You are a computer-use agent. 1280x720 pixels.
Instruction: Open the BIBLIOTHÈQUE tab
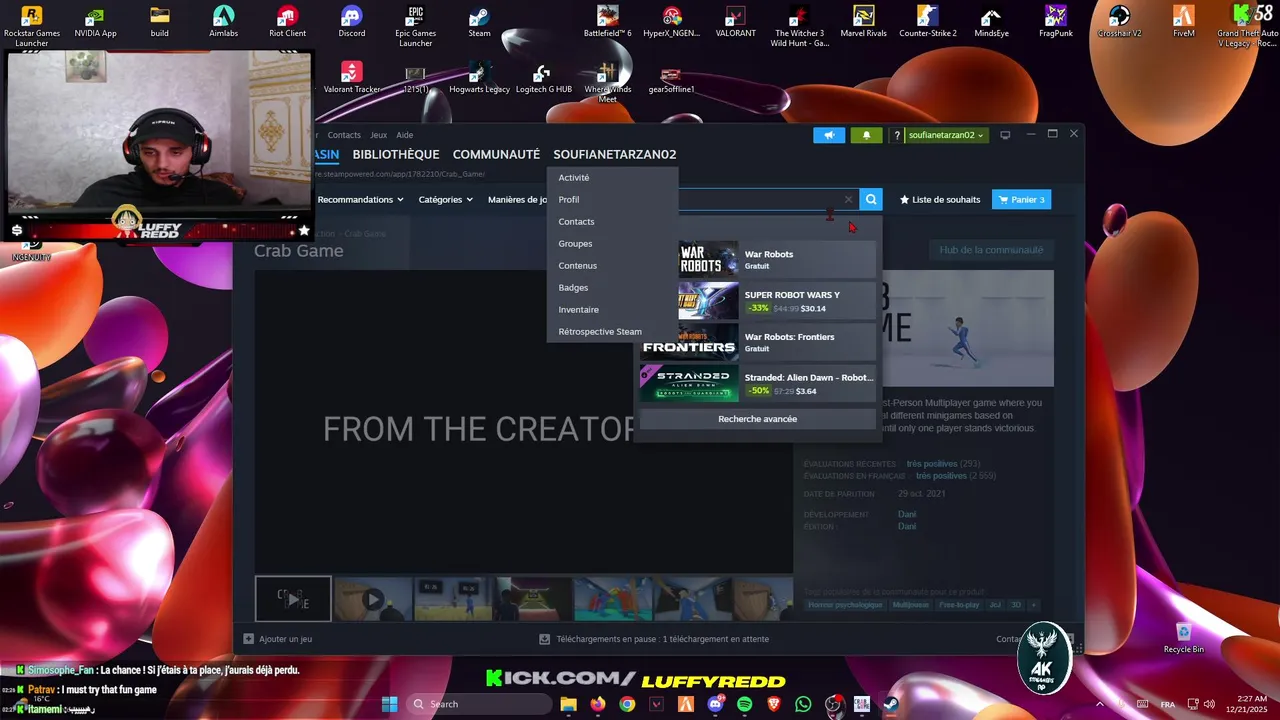pos(396,154)
